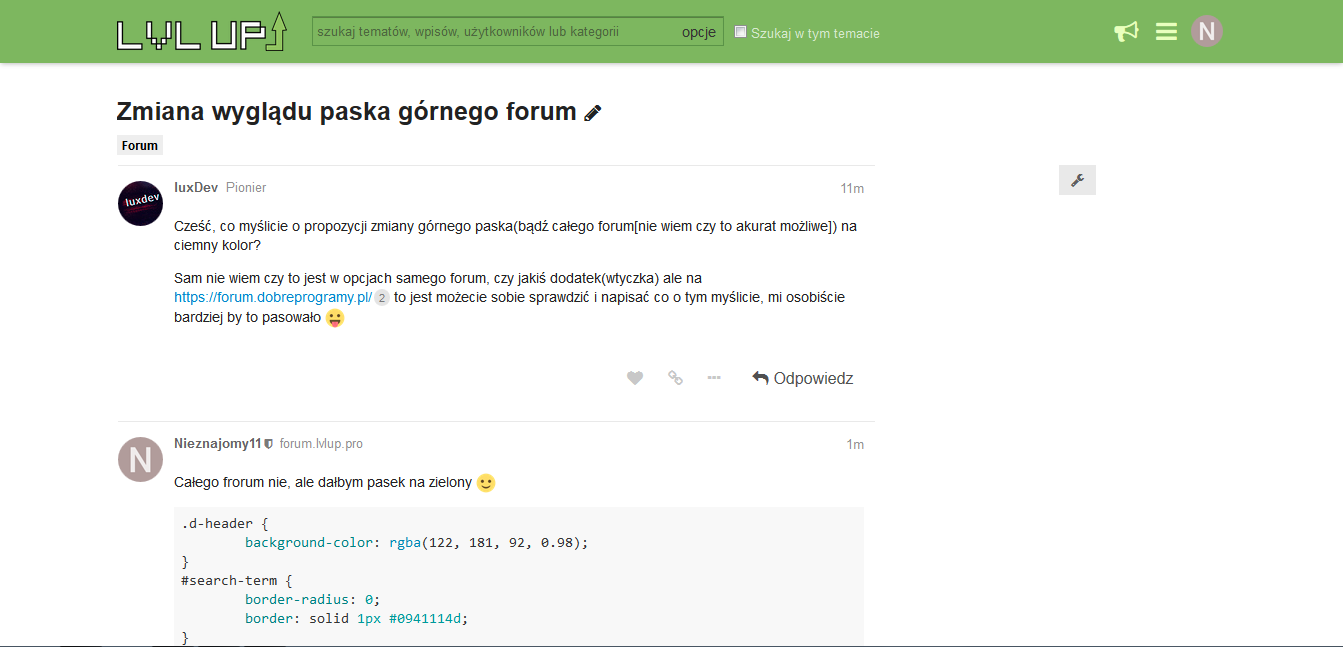
Task: Open the forum.dobreprogramy.pl link
Action: [273, 298]
